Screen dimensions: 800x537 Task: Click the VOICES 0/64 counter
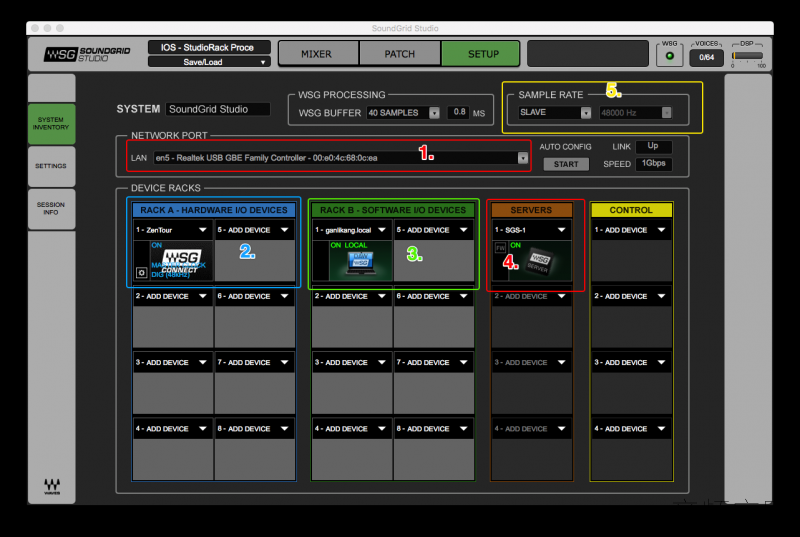[x=707, y=57]
